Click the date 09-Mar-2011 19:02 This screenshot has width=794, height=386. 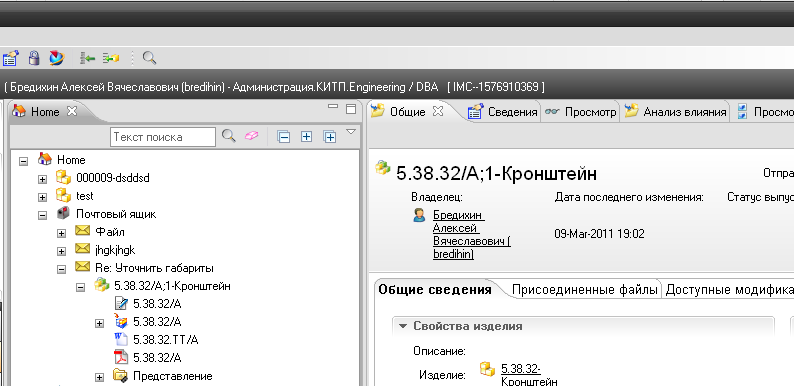(x=599, y=234)
